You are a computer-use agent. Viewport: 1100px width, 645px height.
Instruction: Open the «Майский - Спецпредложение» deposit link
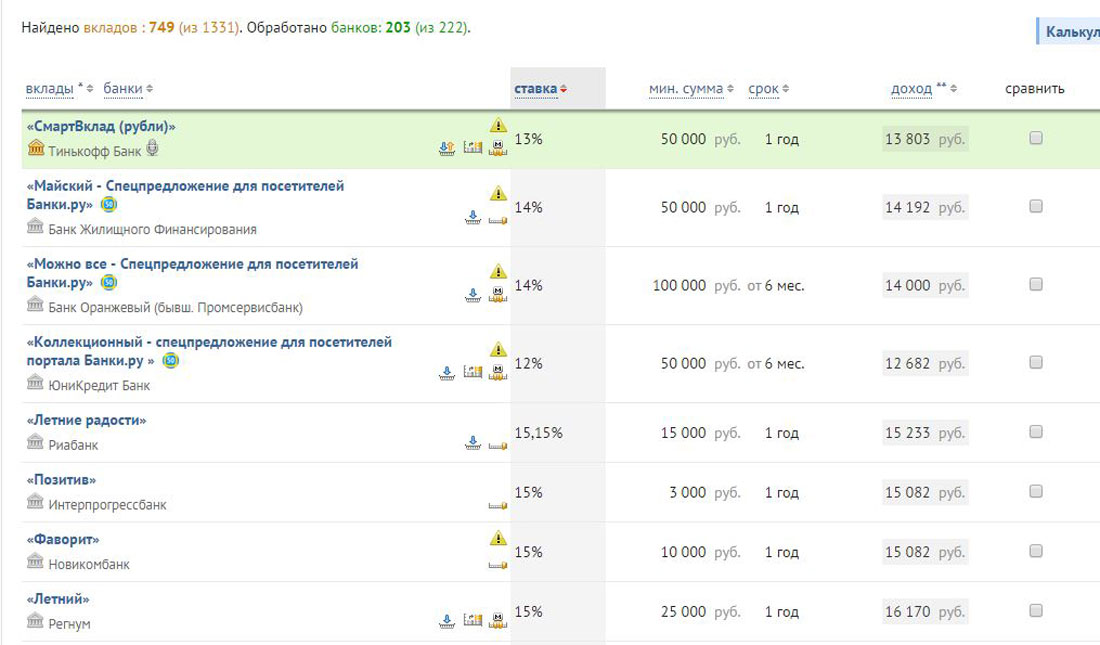coord(185,195)
